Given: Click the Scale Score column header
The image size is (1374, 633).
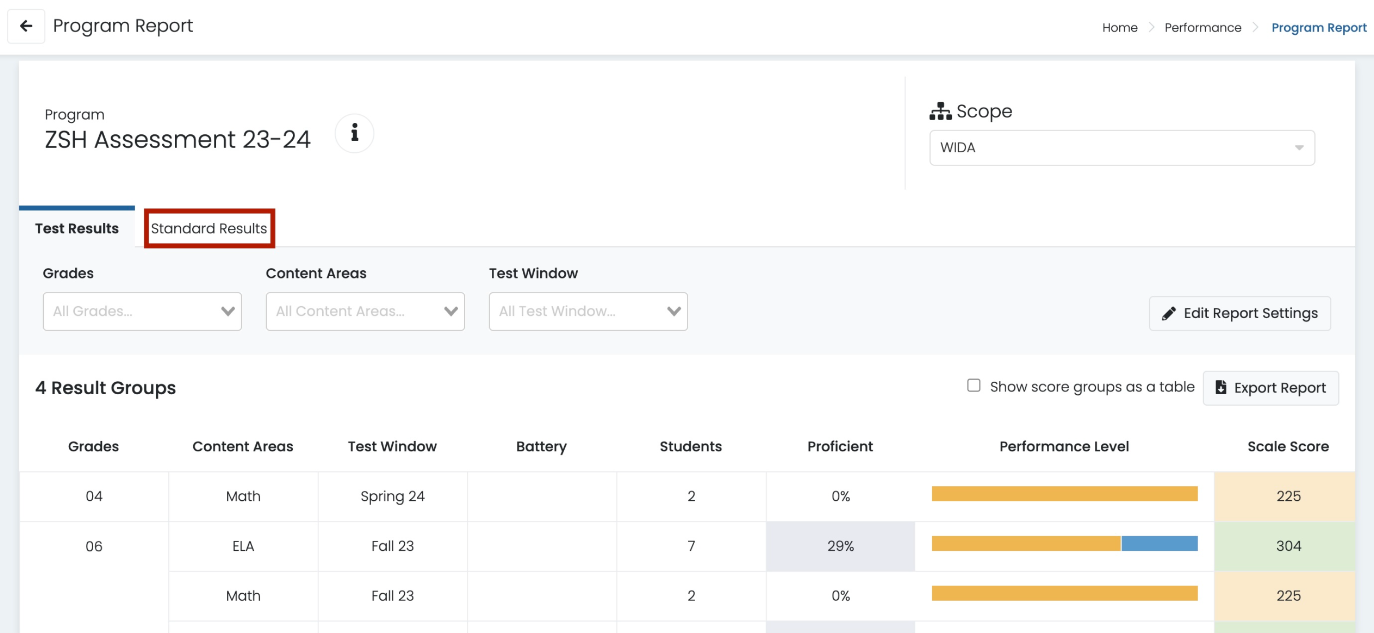Looking at the screenshot, I should (1288, 447).
